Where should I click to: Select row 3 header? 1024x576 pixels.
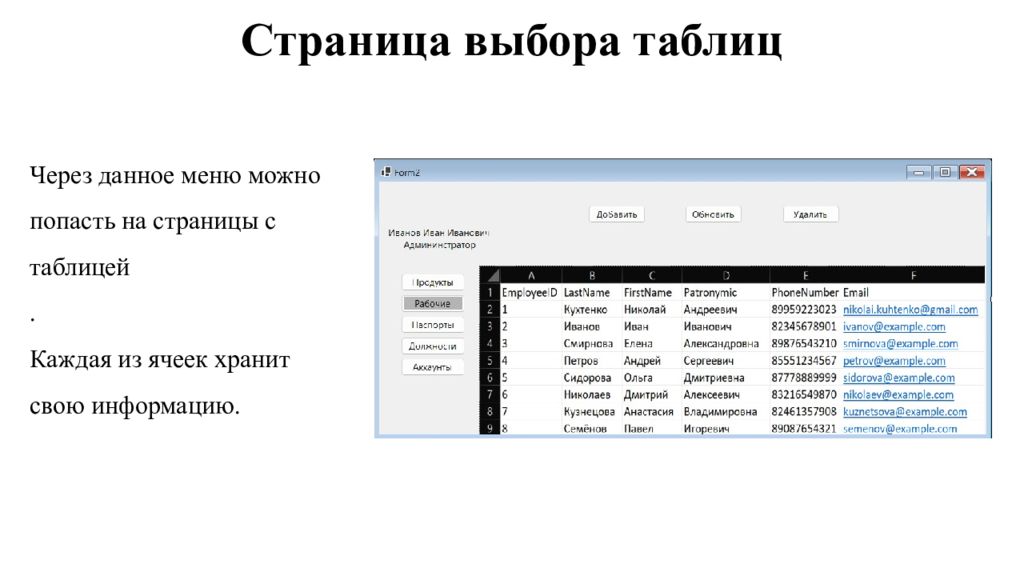tap(490, 327)
